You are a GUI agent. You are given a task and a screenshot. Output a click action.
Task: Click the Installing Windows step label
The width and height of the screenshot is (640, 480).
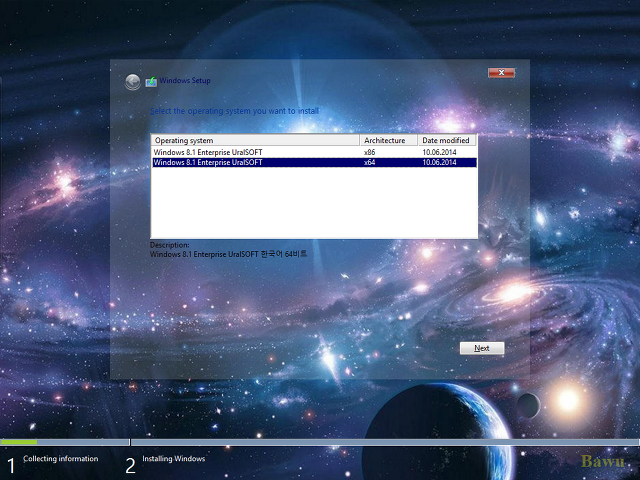[x=174, y=459]
